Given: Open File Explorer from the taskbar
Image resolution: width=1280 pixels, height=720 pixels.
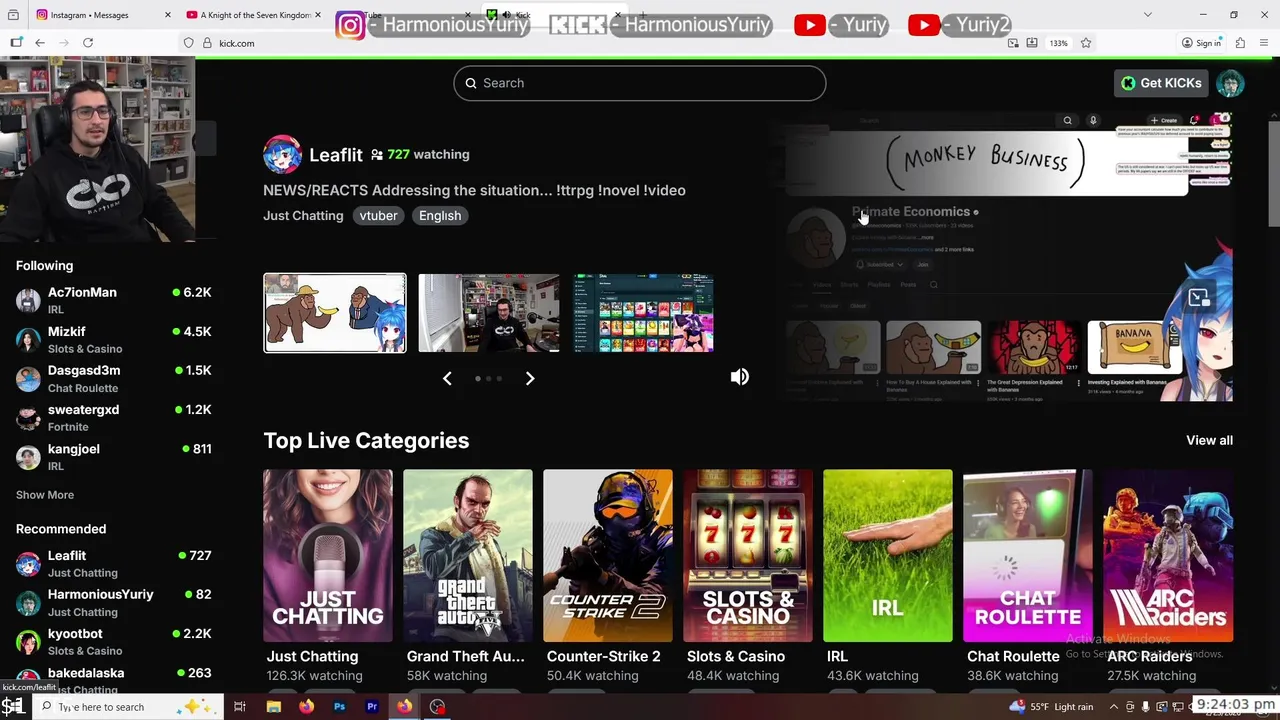Looking at the screenshot, I should (273, 707).
